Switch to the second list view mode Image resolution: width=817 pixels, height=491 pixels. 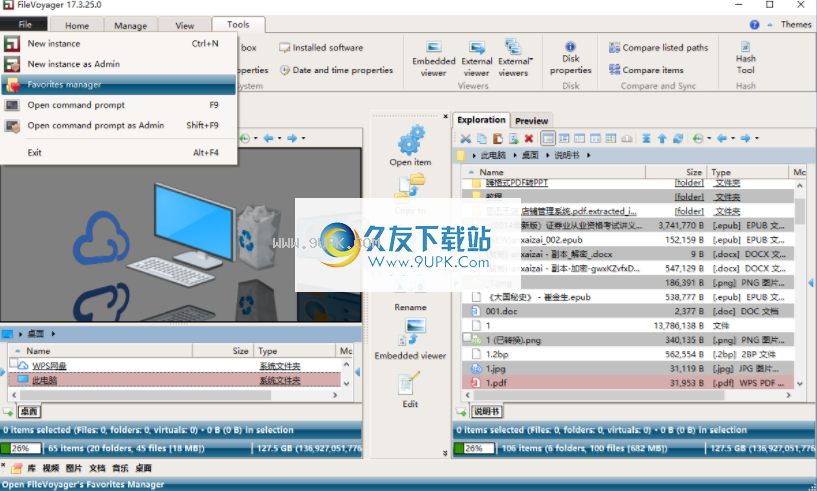tap(564, 139)
